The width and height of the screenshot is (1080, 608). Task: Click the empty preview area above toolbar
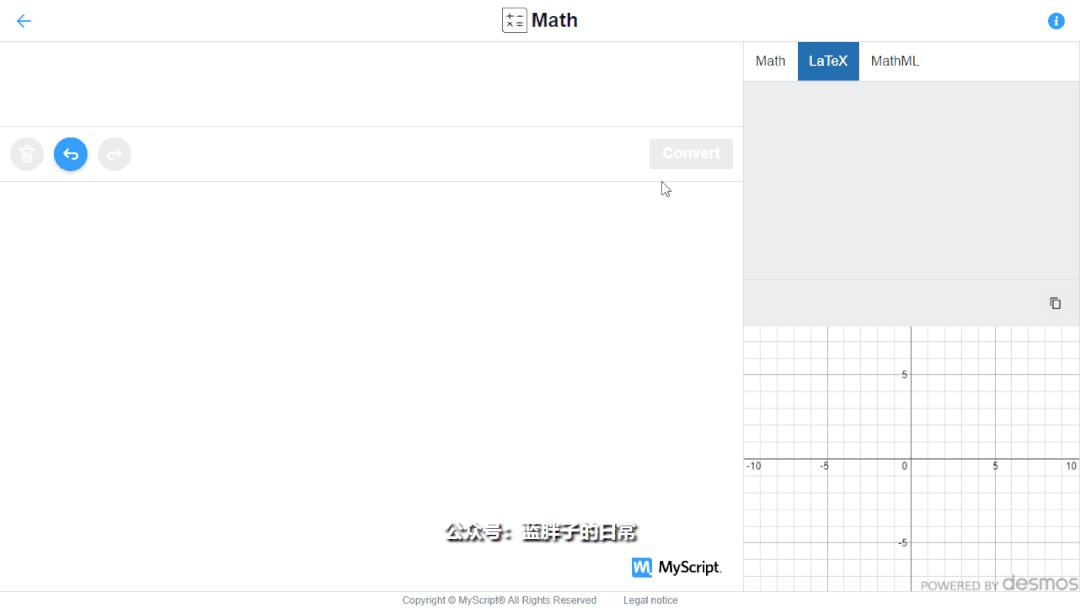point(370,84)
